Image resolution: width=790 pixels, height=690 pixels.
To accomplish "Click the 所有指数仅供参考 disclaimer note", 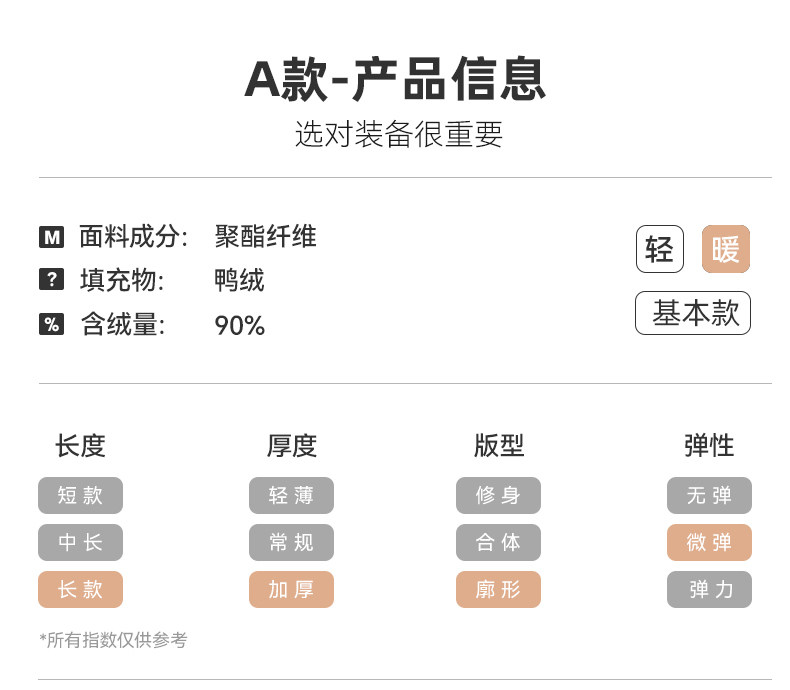I will 113,640.
